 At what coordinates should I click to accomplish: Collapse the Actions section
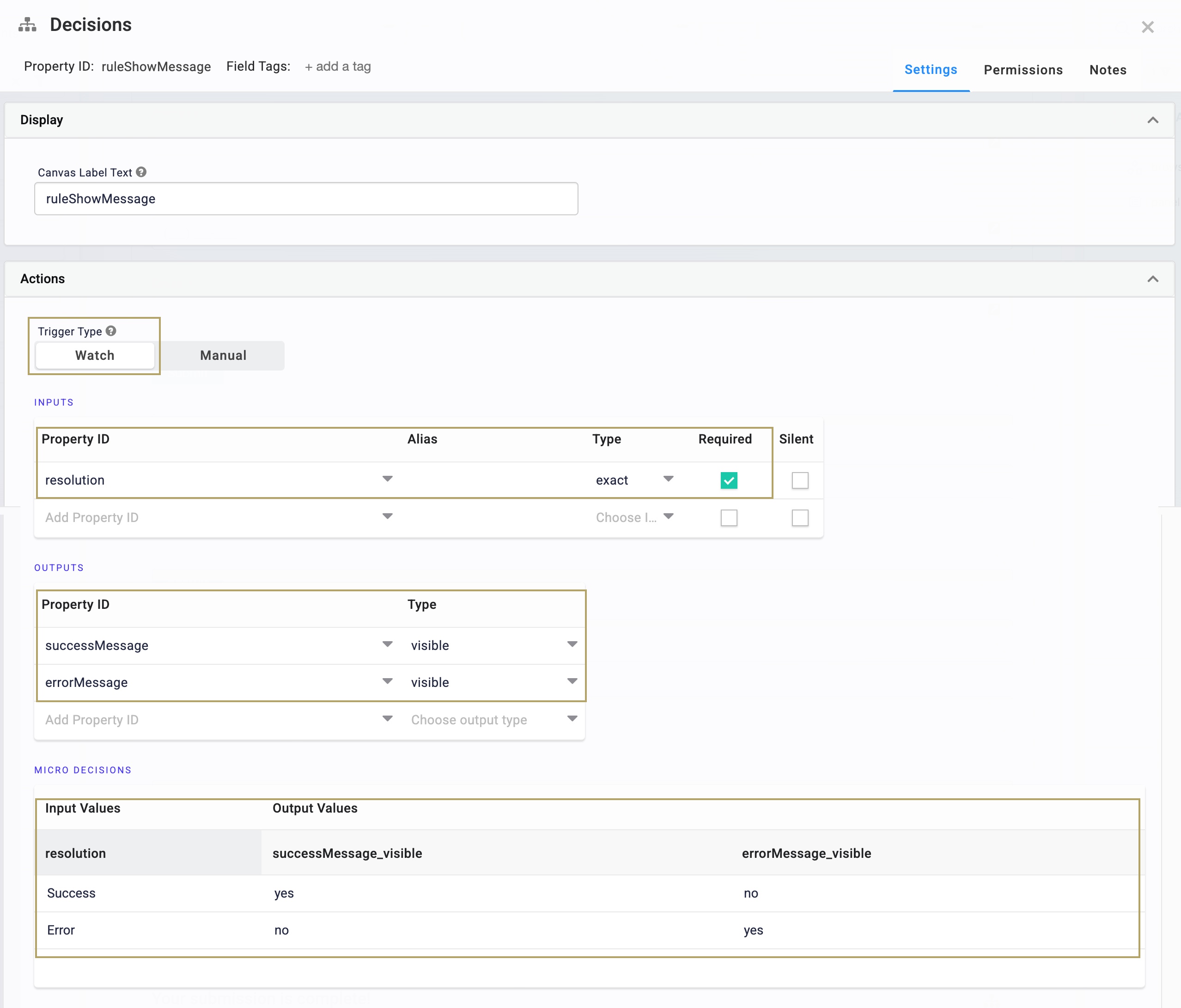1153,279
